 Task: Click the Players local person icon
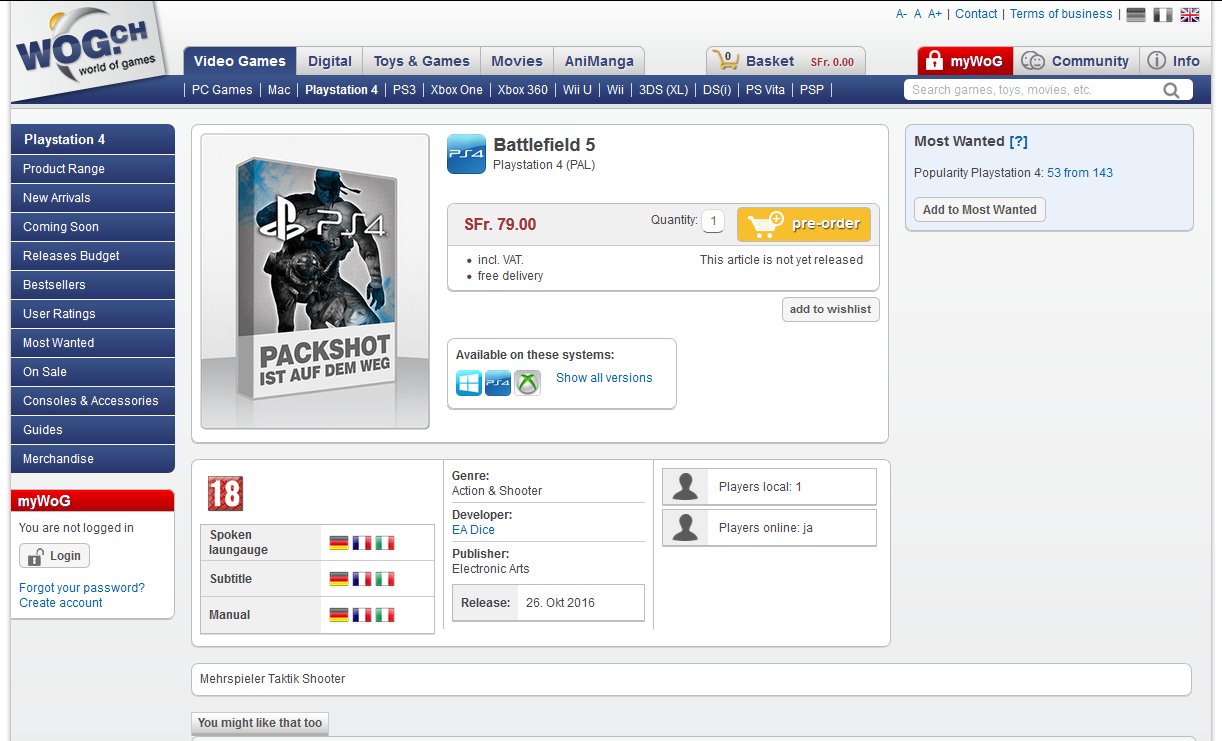coord(685,487)
